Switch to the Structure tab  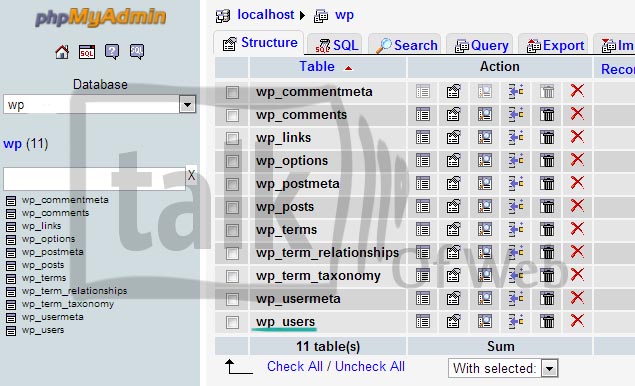tap(260, 43)
